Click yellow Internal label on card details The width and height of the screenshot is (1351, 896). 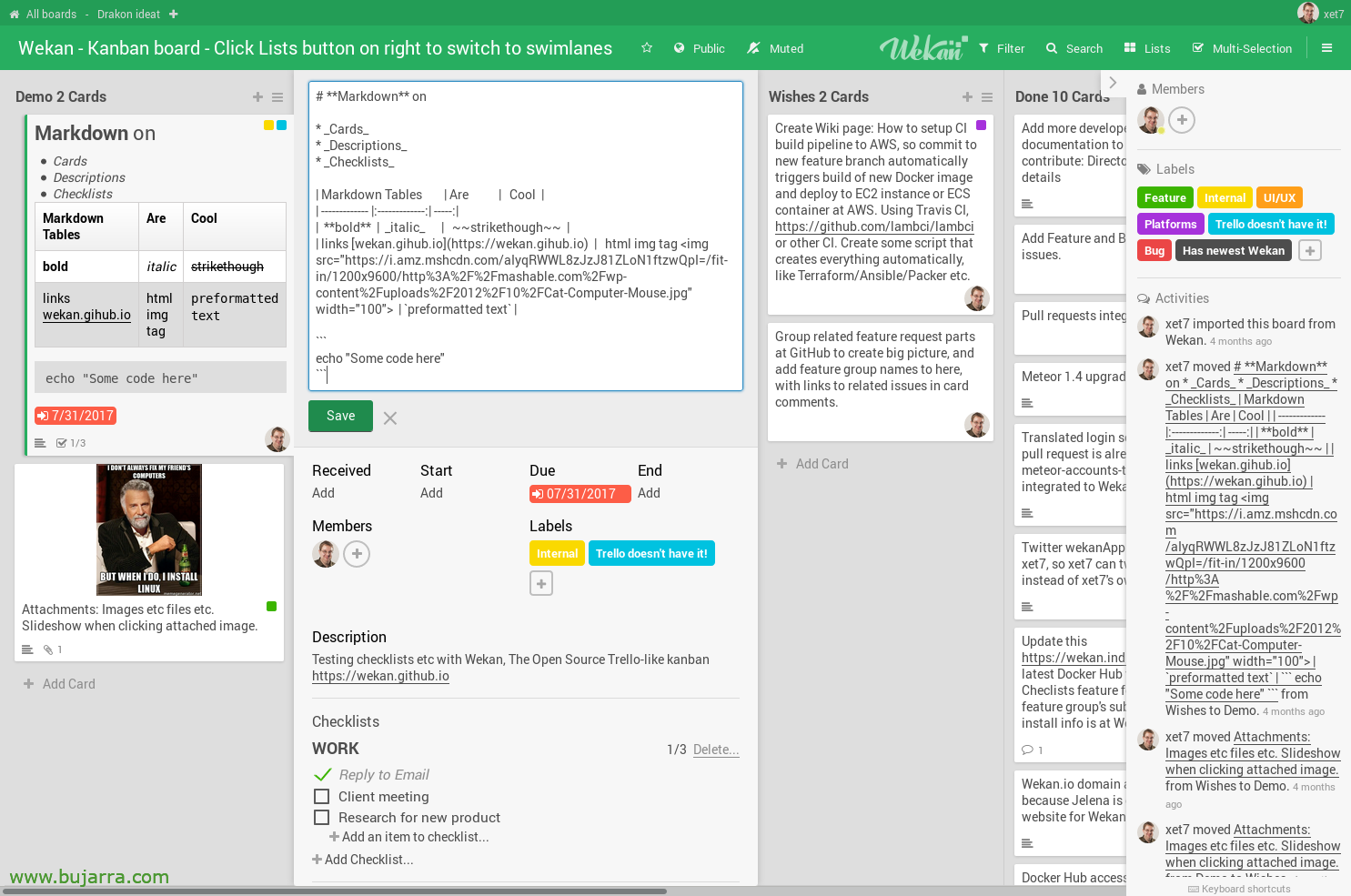click(557, 553)
